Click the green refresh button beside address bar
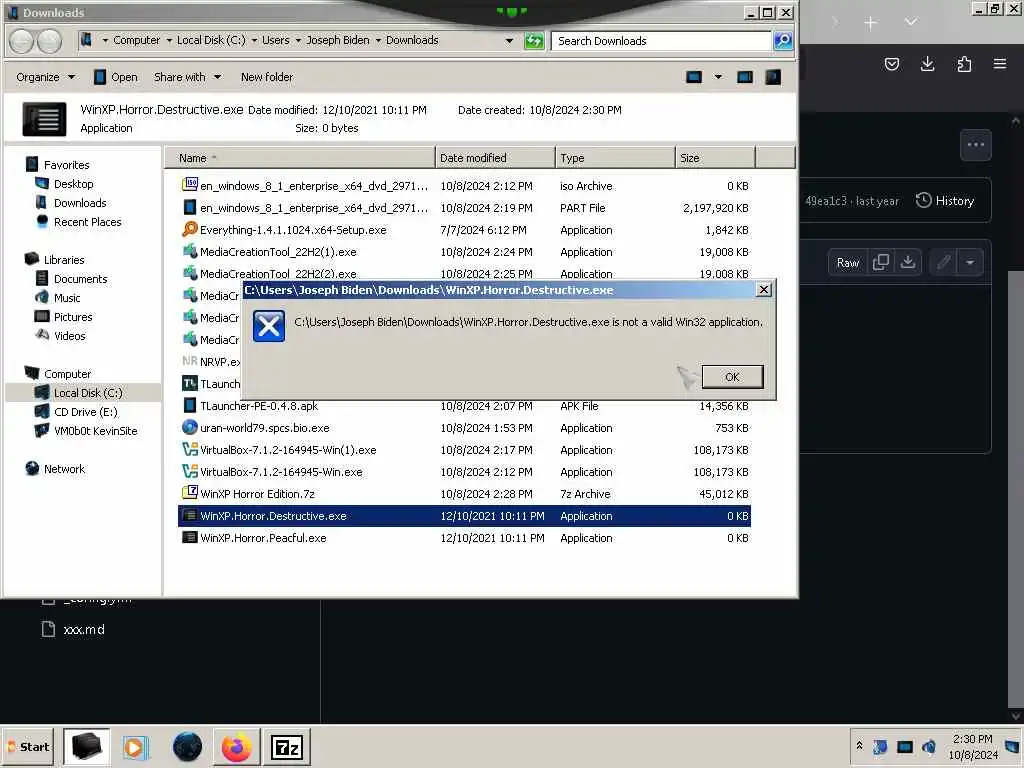1024x768 pixels. [534, 41]
